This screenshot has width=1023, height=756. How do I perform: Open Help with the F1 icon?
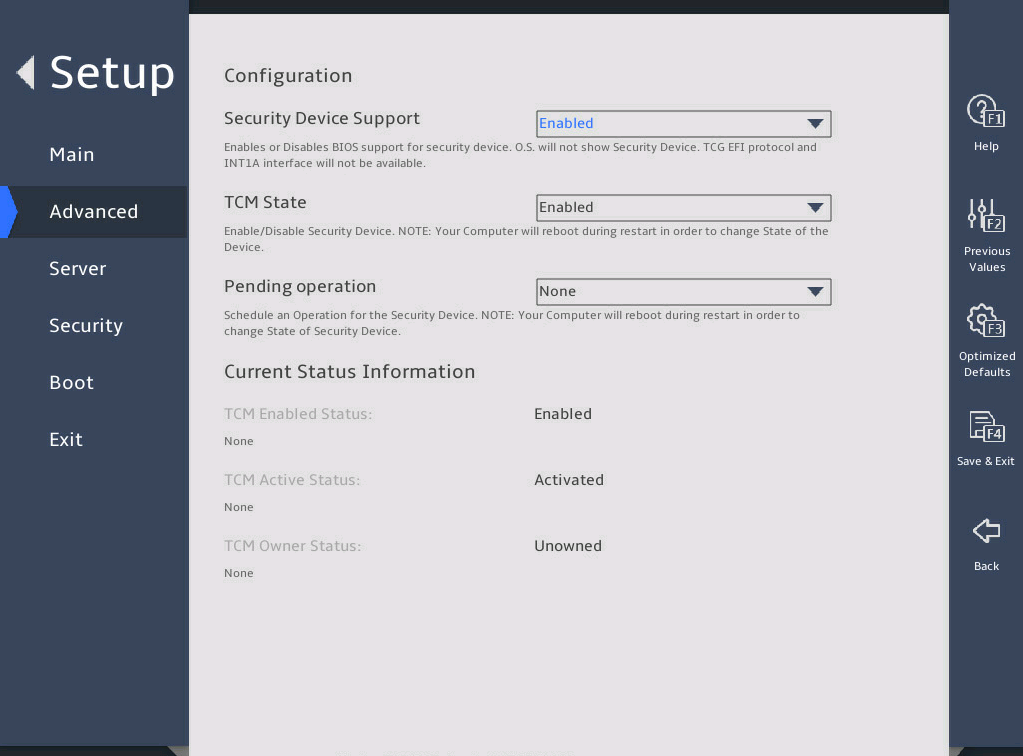[986, 111]
